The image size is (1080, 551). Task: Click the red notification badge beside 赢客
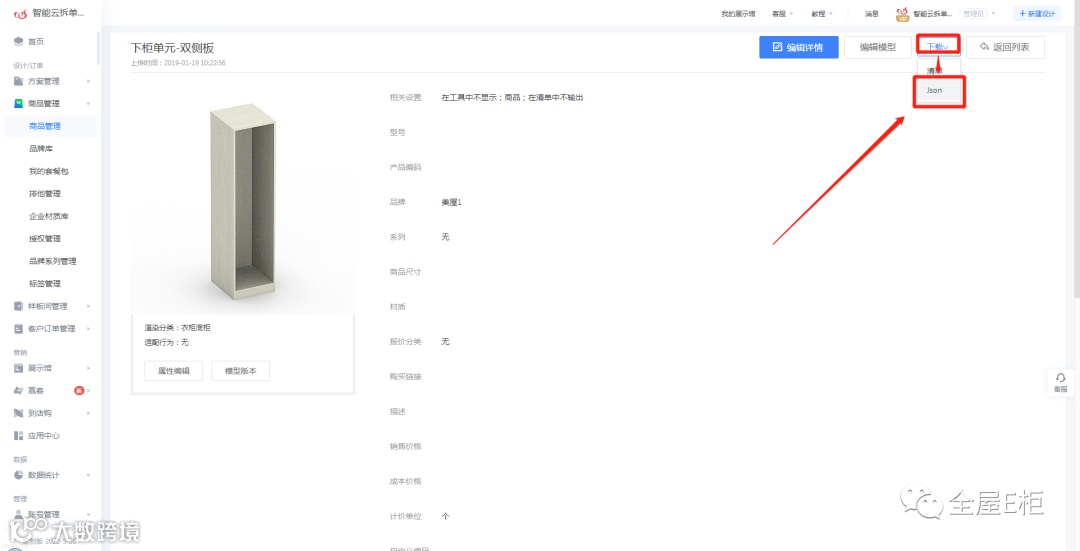click(x=79, y=391)
